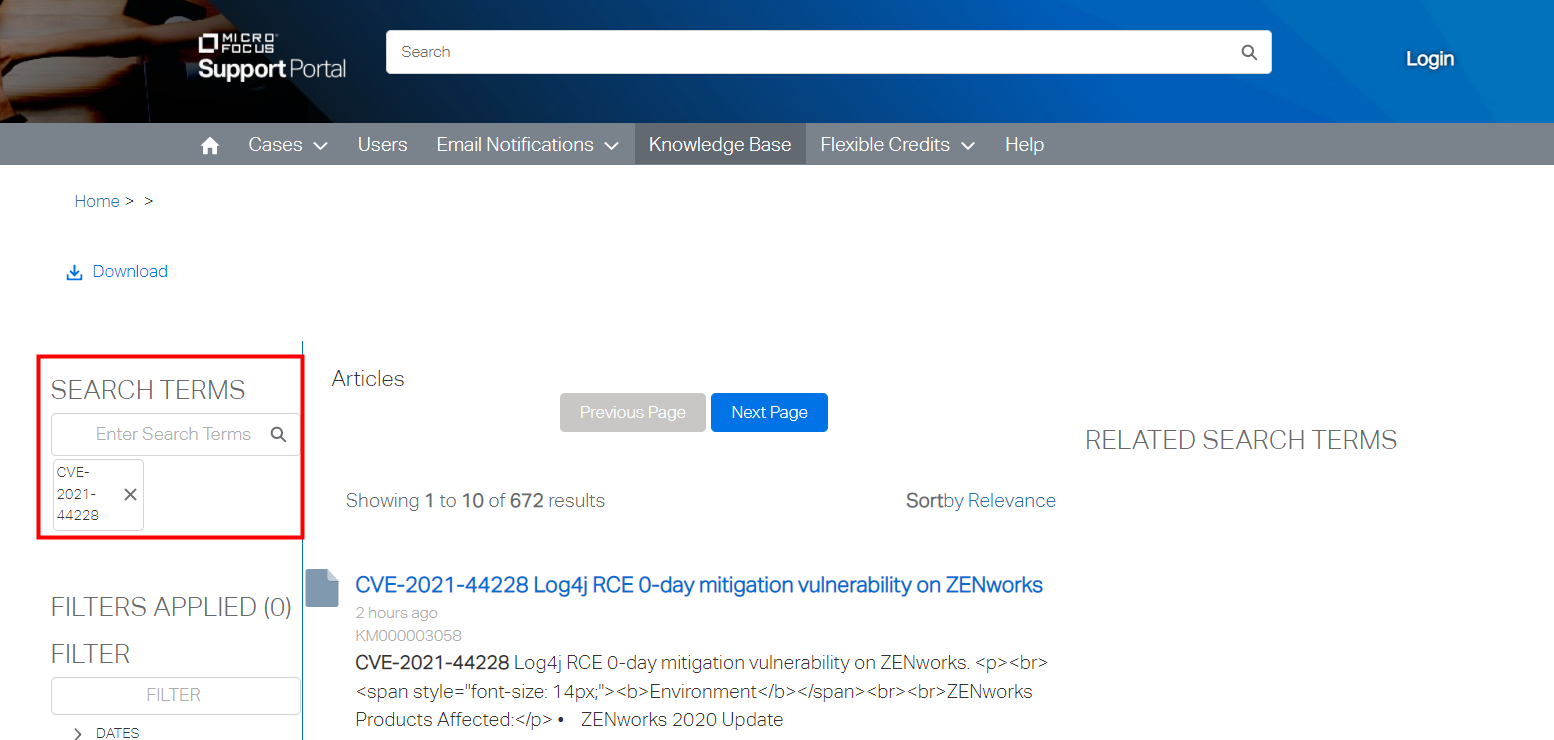Open the Users menu item
This screenshot has height=740, width=1554.
tap(382, 145)
